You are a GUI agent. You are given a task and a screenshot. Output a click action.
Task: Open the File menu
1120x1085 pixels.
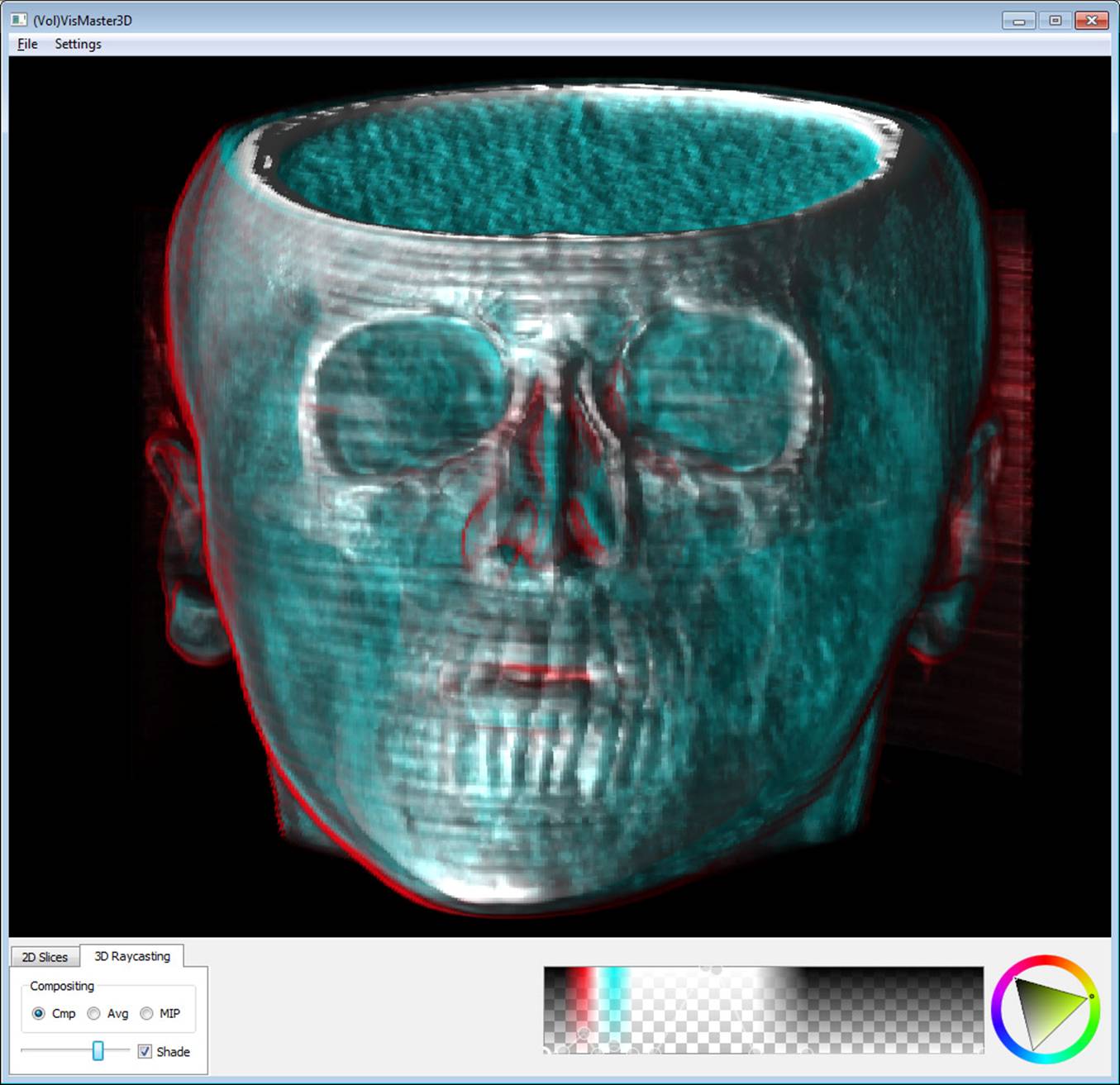26,44
